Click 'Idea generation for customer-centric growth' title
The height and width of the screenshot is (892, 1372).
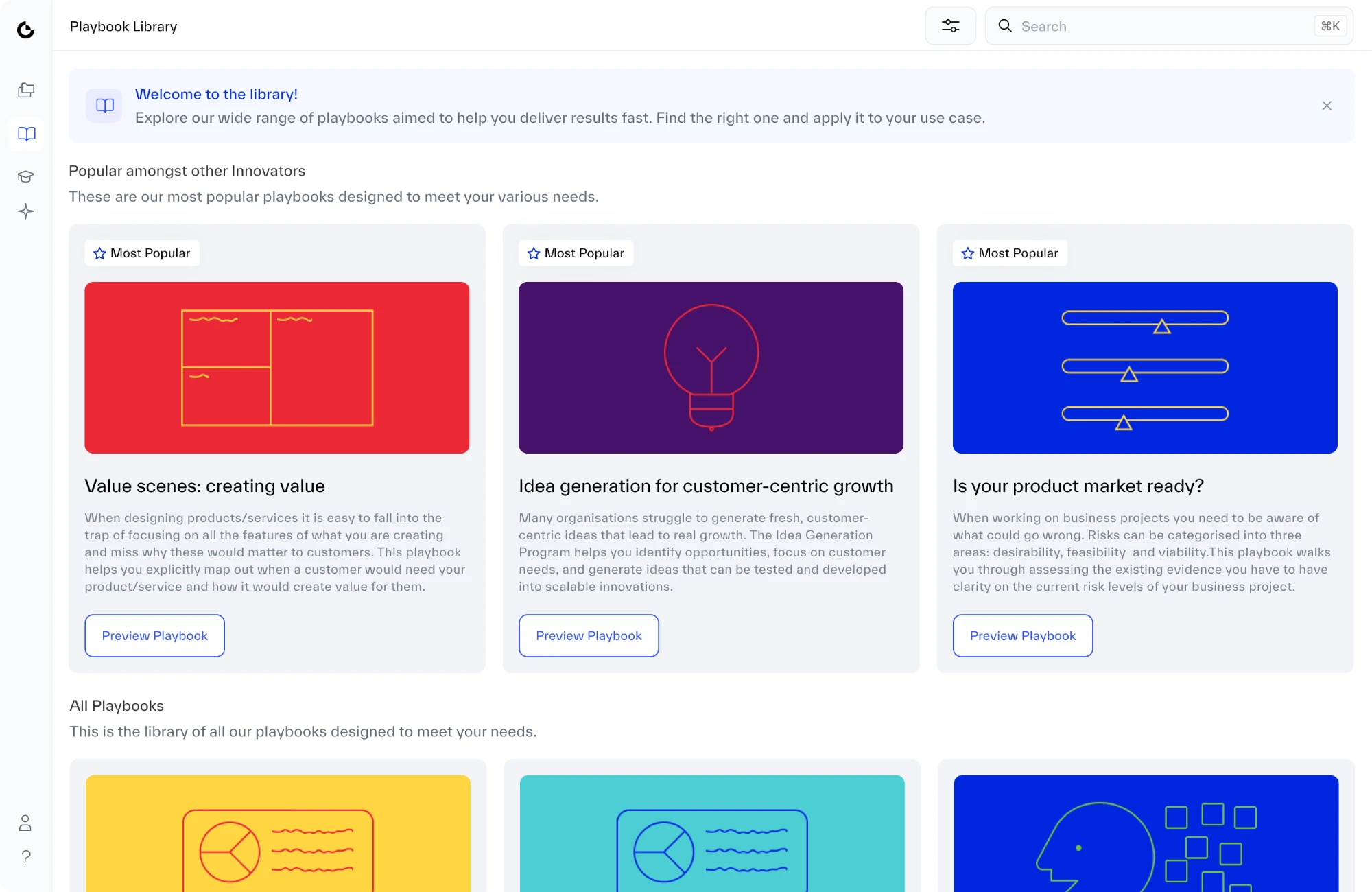706,486
